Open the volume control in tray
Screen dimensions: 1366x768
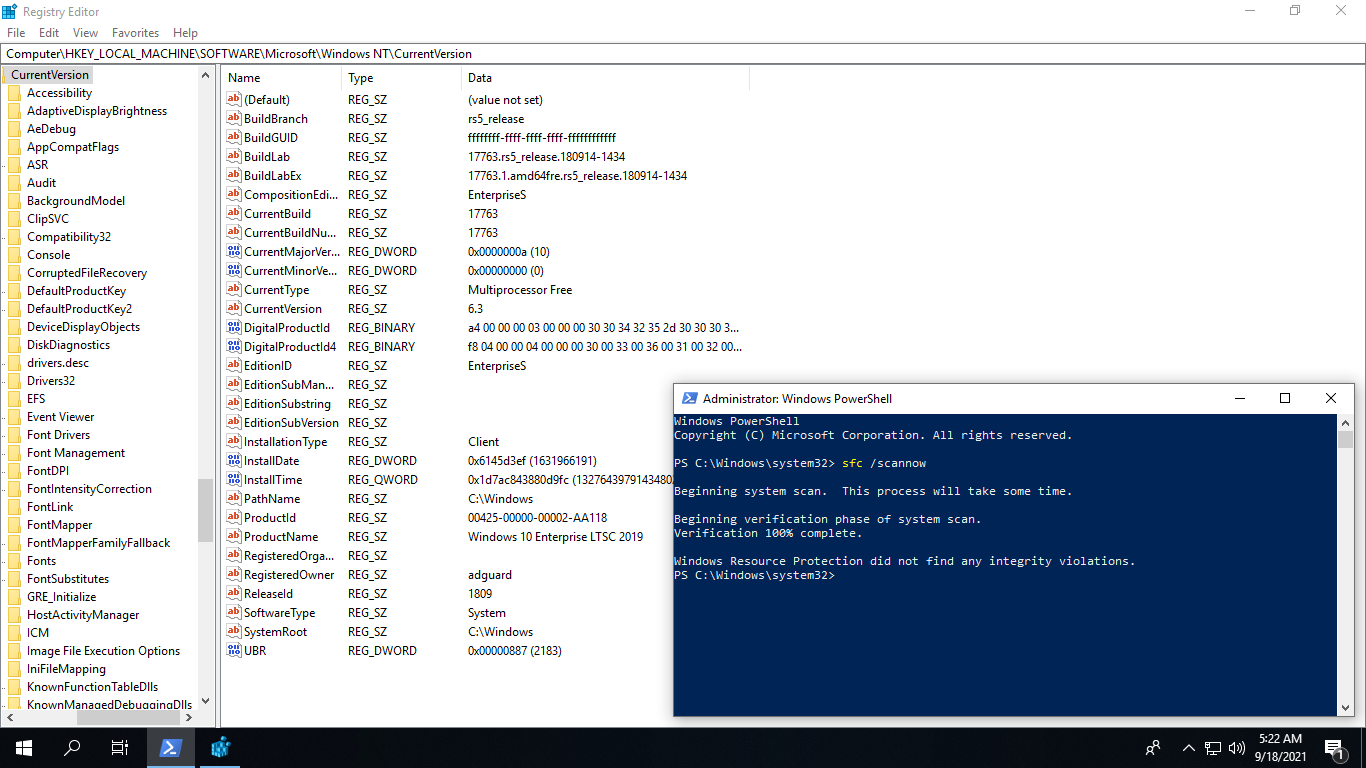point(1237,747)
